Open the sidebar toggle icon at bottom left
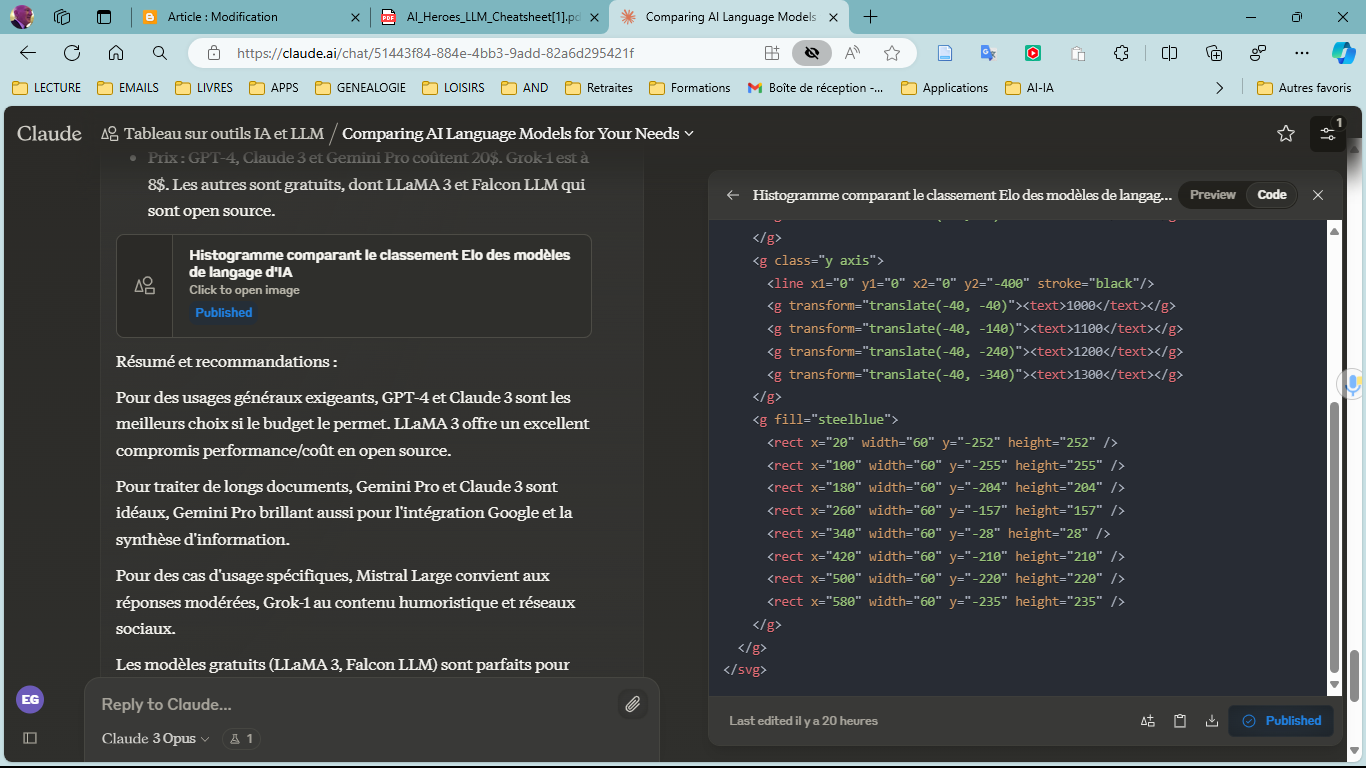1366x768 pixels. tap(30, 738)
